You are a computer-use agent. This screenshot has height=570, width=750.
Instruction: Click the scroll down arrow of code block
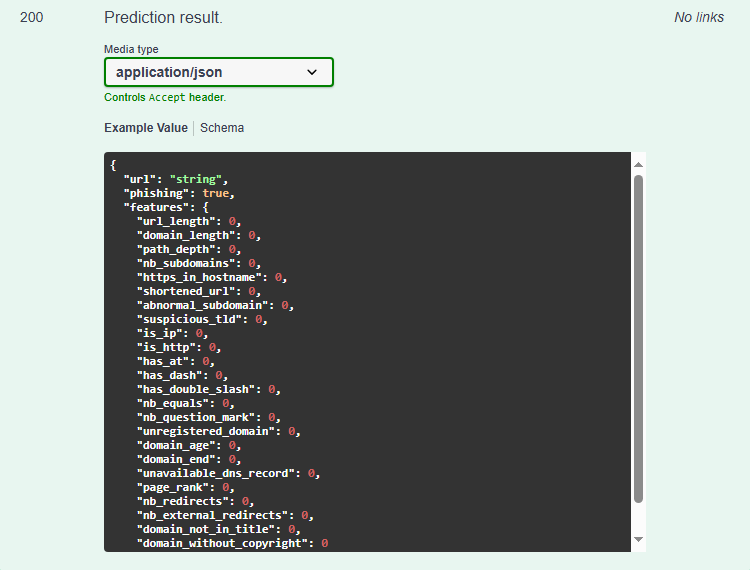(638, 540)
